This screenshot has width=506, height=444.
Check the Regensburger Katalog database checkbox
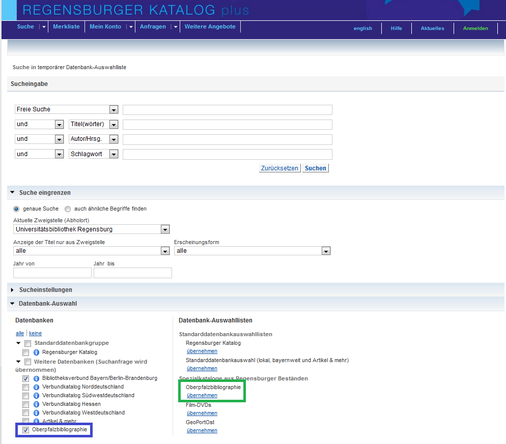click(x=26, y=352)
